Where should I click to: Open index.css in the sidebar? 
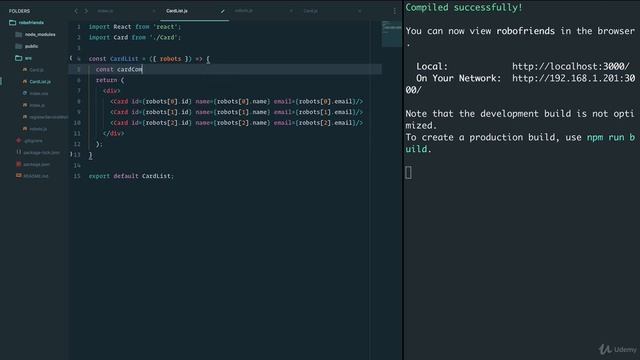38,93
